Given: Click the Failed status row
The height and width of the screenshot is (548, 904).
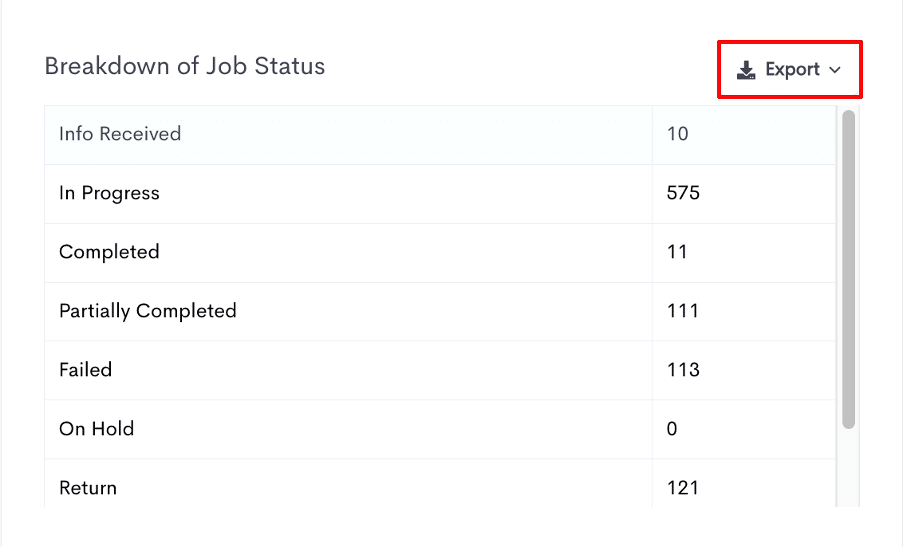Looking at the screenshot, I should coord(440,371).
